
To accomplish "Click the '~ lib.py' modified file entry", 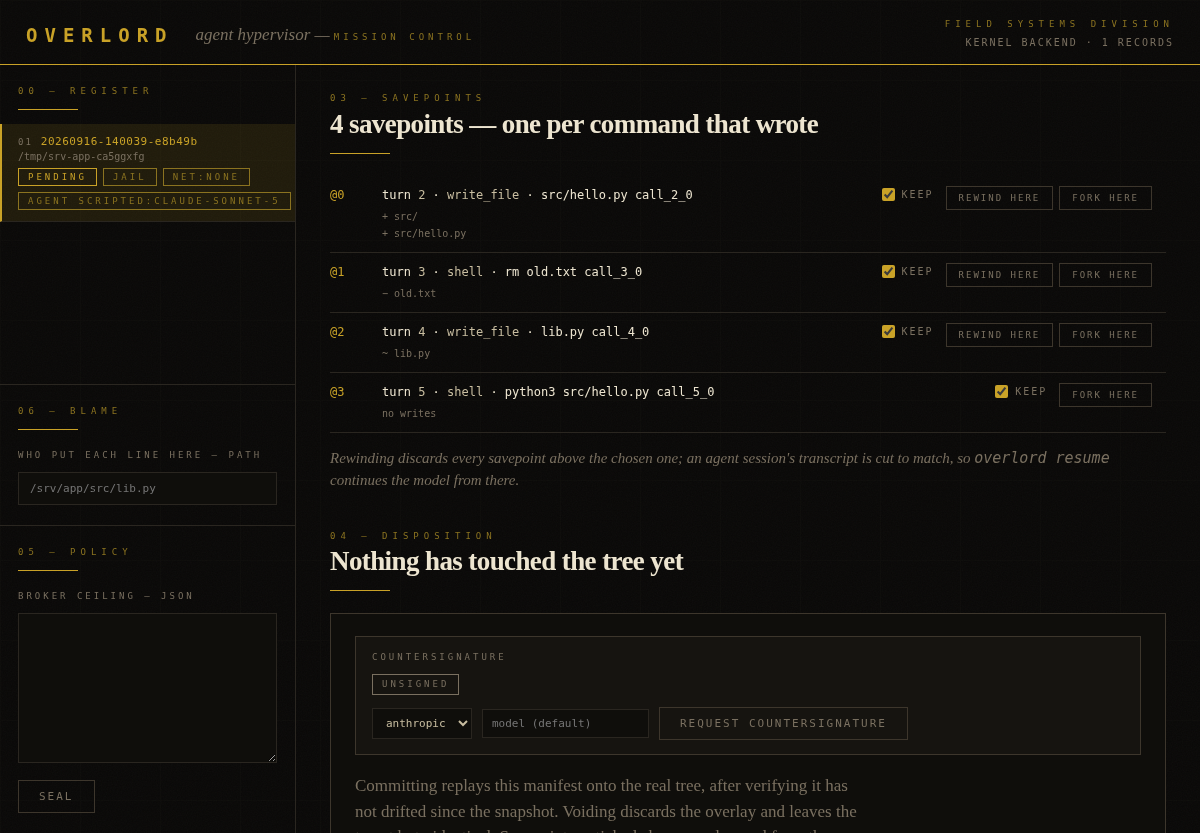I will coord(406,353).
